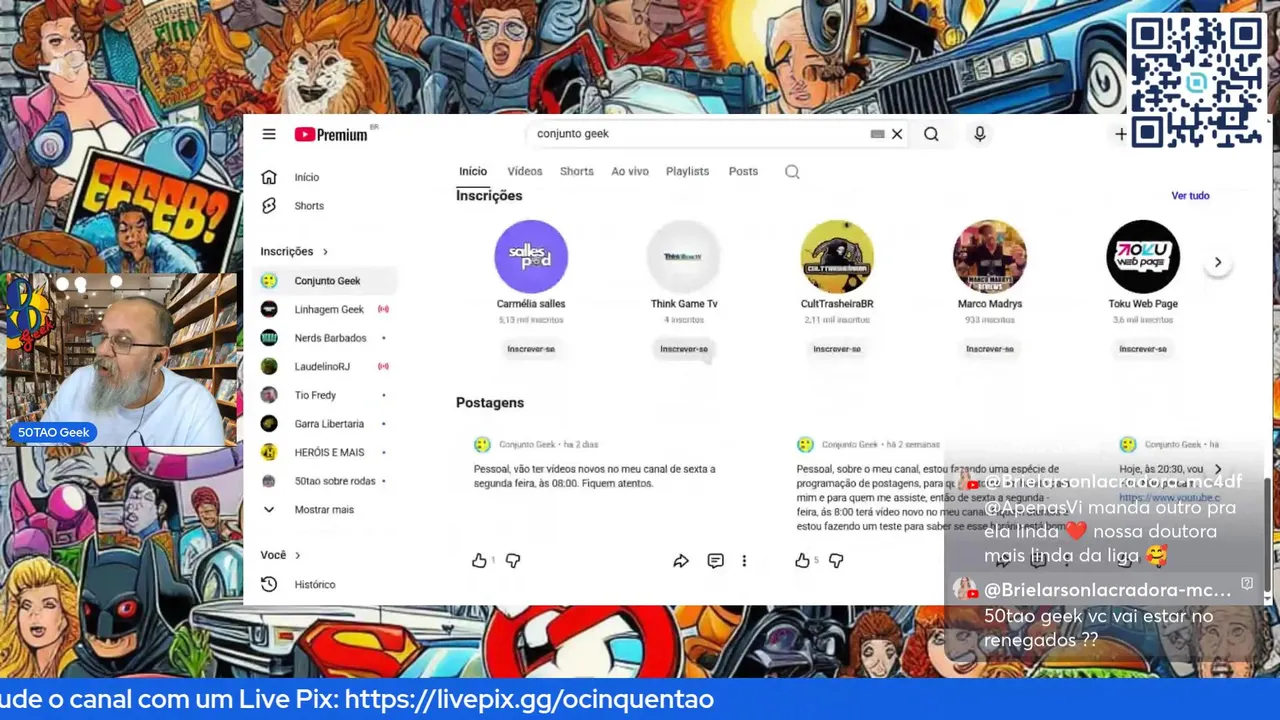Subscribe to Marco Madrys with Inscrever-se
This screenshot has width=1280, height=720.
990,349
